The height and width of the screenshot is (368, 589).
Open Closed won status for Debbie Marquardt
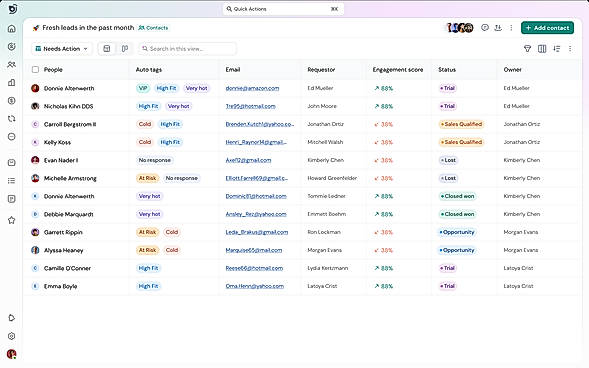pyautogui.click(x=457, y=214)
